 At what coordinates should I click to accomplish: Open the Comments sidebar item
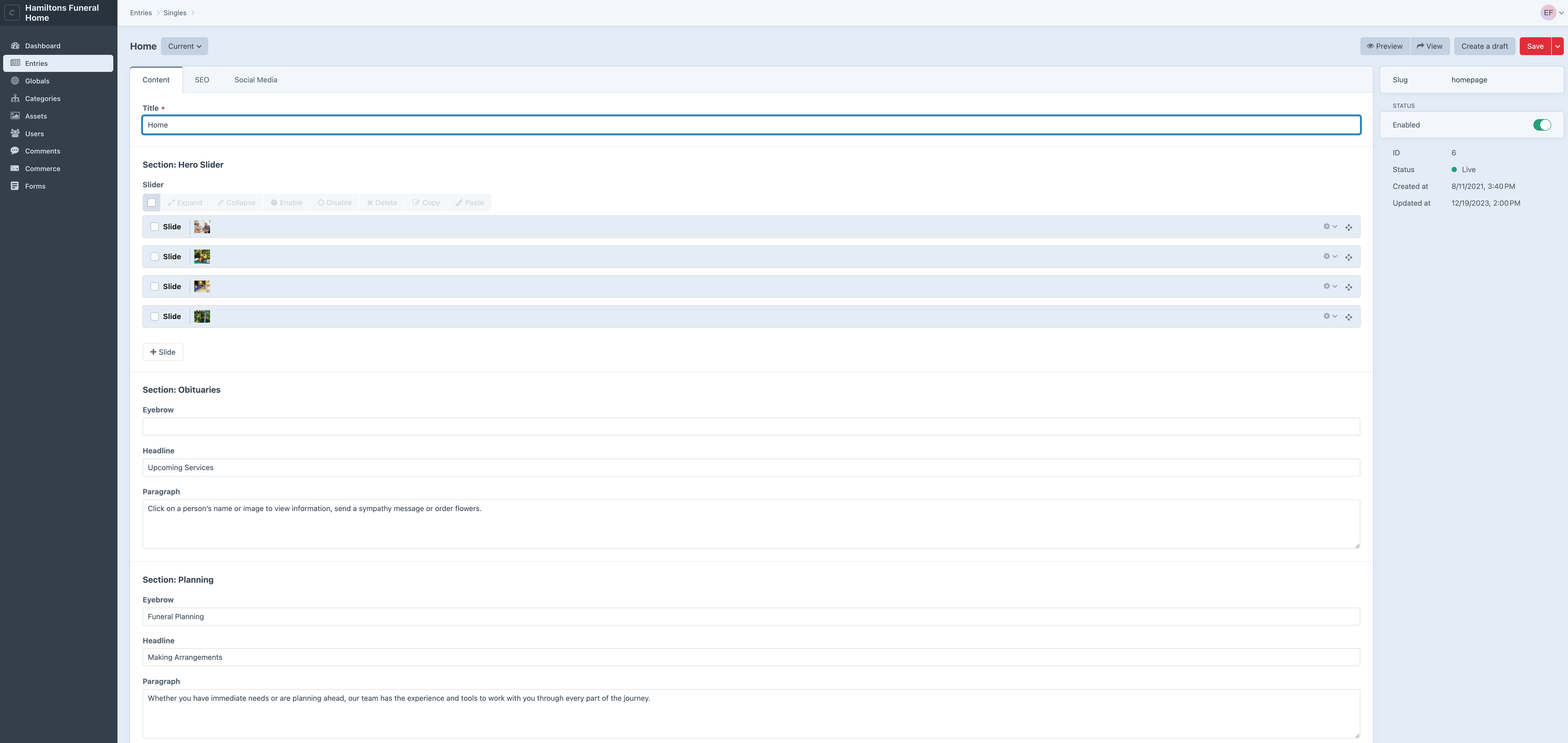click(58, 151)
